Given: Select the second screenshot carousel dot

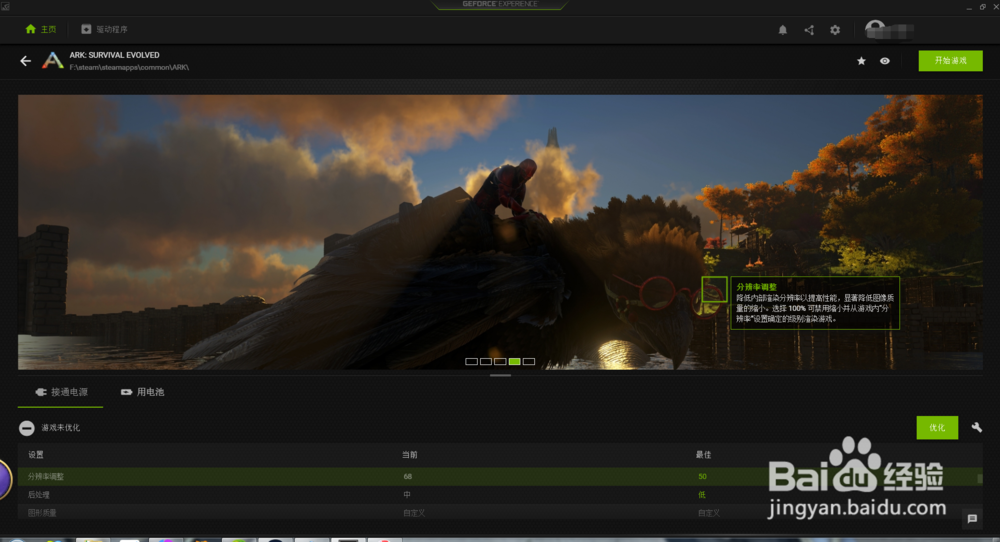Looking at the screenshot, I should coord(485,362).
